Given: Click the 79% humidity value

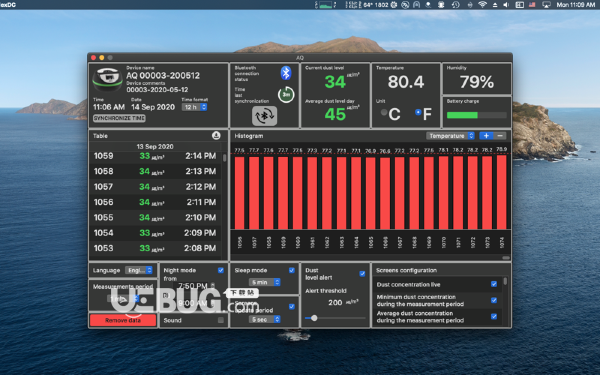Looking at the screenshot, I should 477,82.
